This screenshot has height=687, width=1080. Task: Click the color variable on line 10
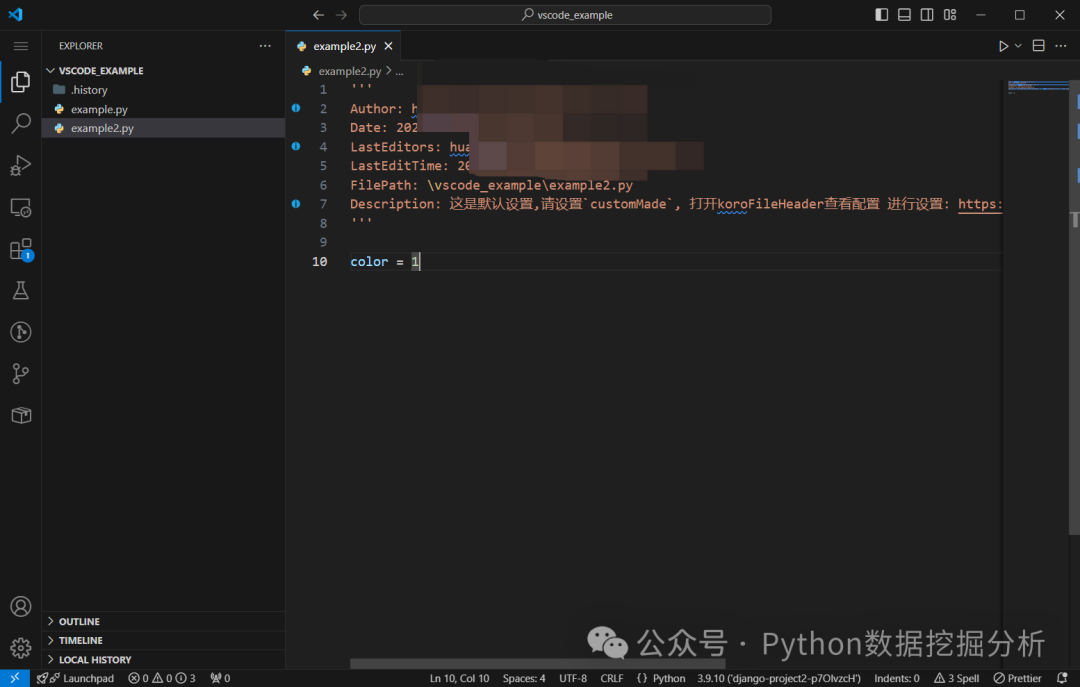[369, 262]
